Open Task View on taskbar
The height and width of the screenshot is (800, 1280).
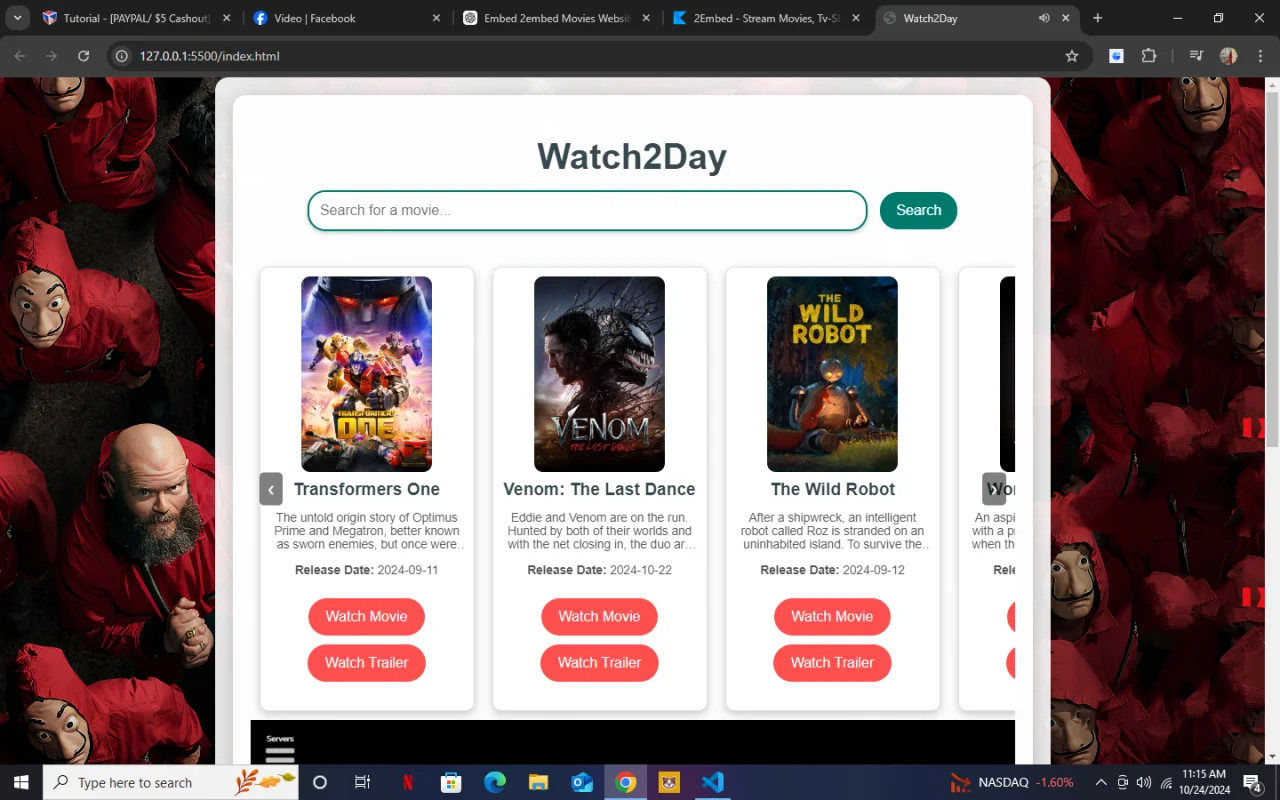point(363,782)
